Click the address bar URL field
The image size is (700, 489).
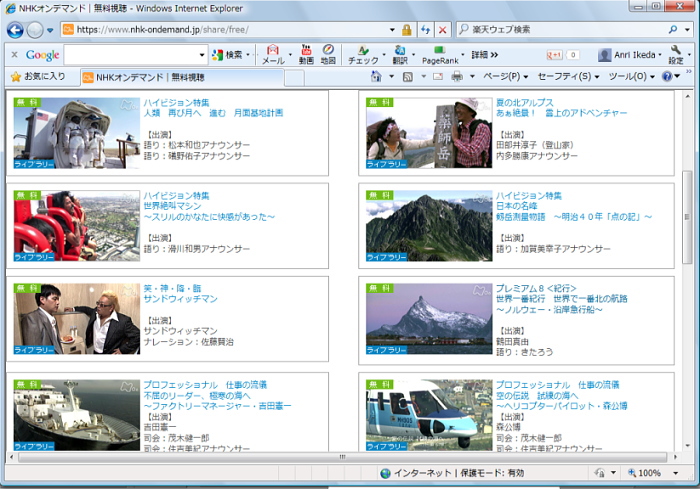(x=223, y=30)
